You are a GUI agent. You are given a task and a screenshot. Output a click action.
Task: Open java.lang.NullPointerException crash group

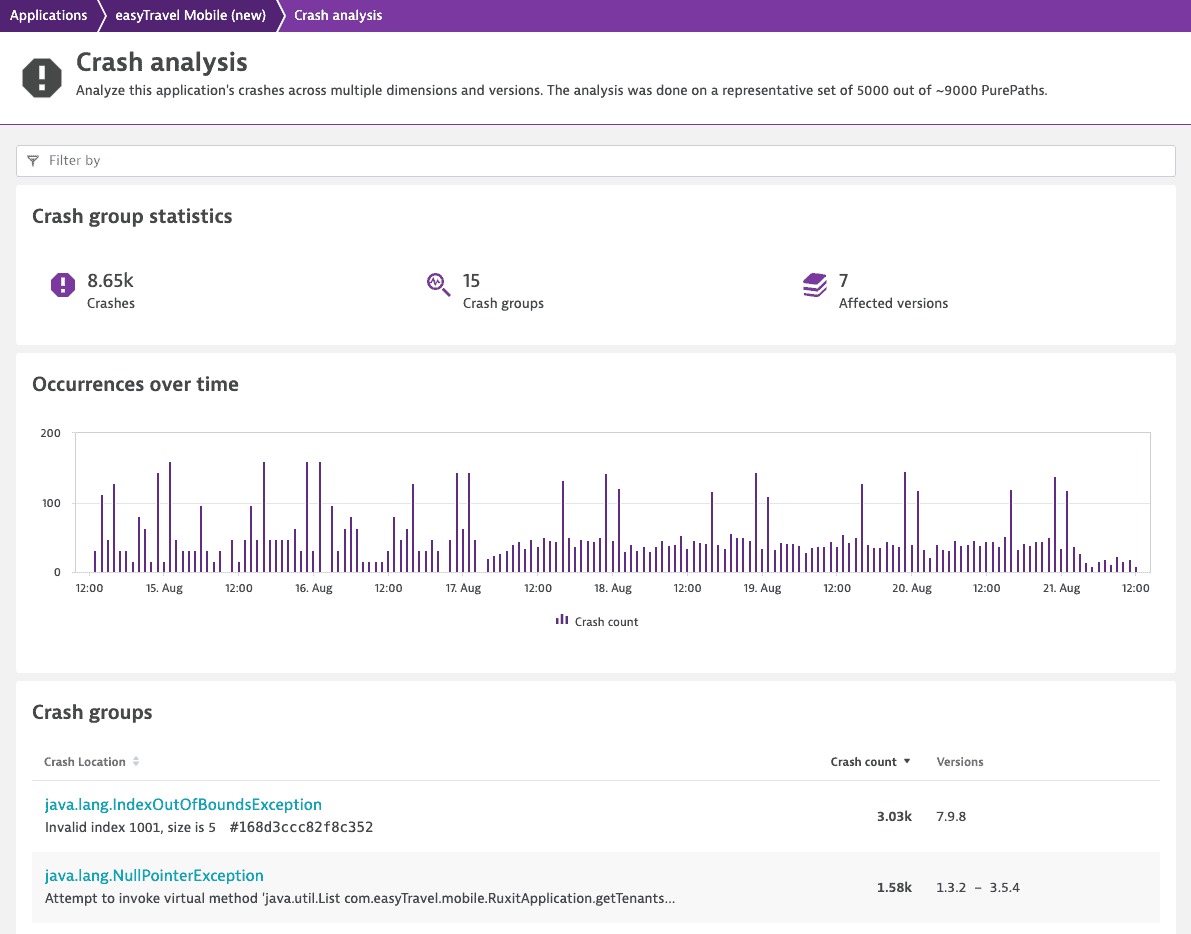pos(154,876)
